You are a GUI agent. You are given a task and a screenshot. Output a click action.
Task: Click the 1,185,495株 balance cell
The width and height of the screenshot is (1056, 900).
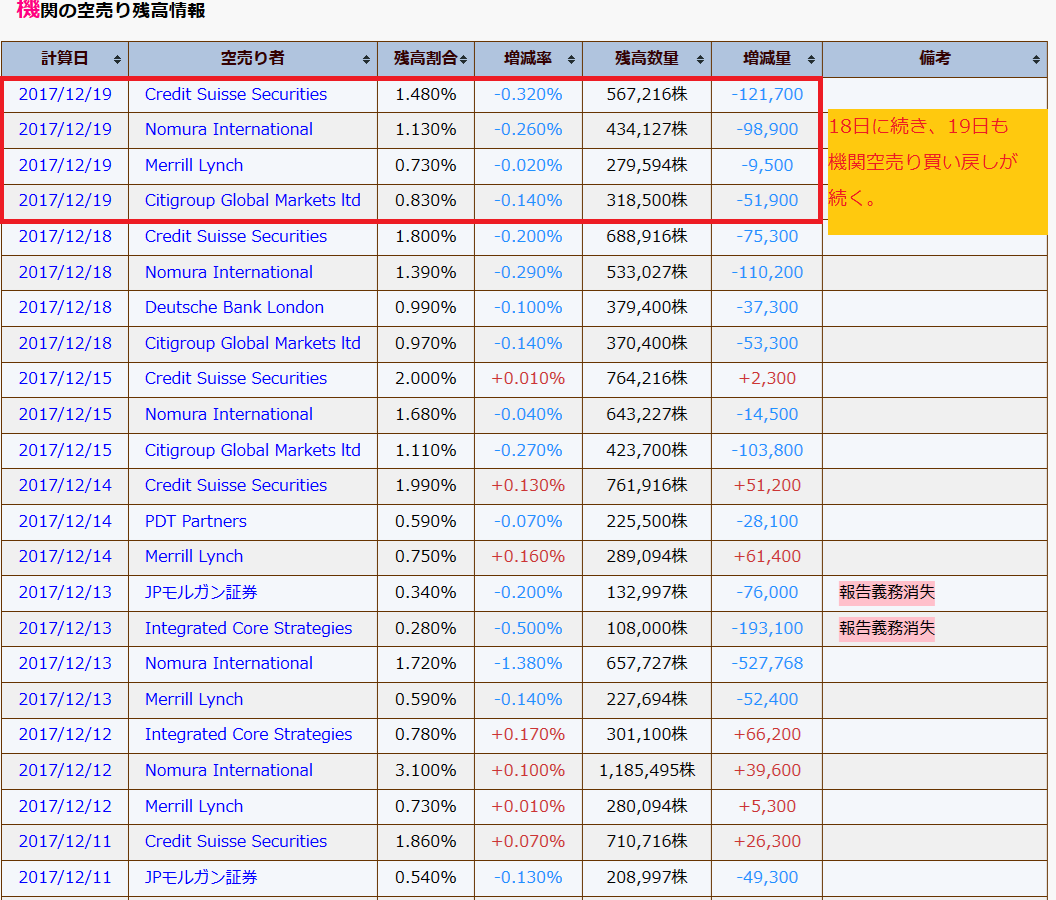(647, 770)
